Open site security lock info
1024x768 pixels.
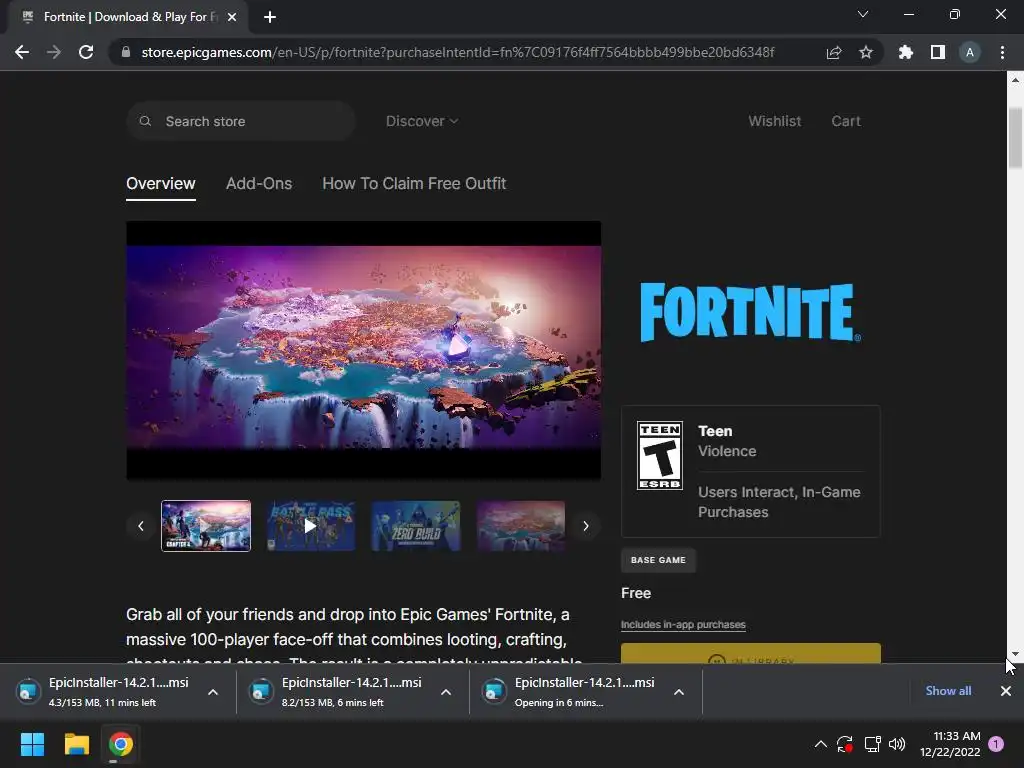point(126,52)
